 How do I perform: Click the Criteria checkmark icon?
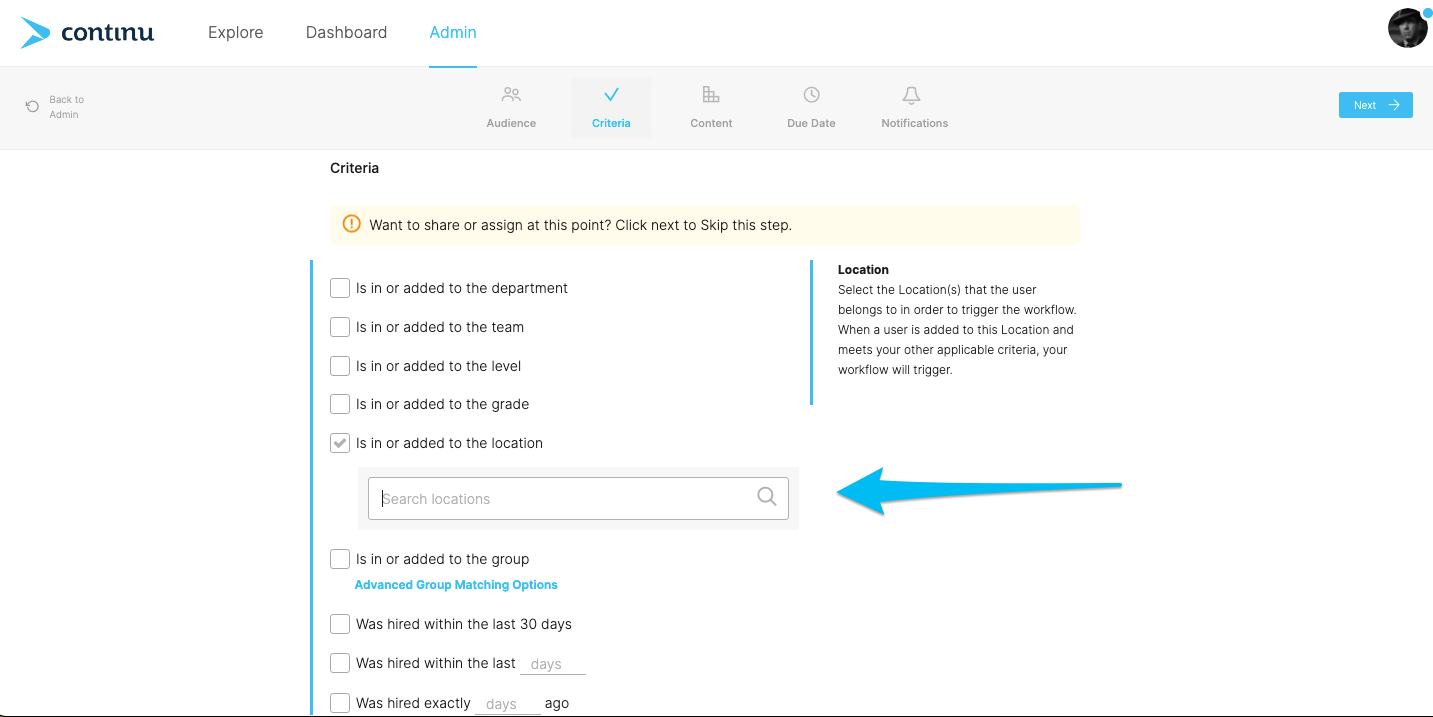[x=611, y=95]
